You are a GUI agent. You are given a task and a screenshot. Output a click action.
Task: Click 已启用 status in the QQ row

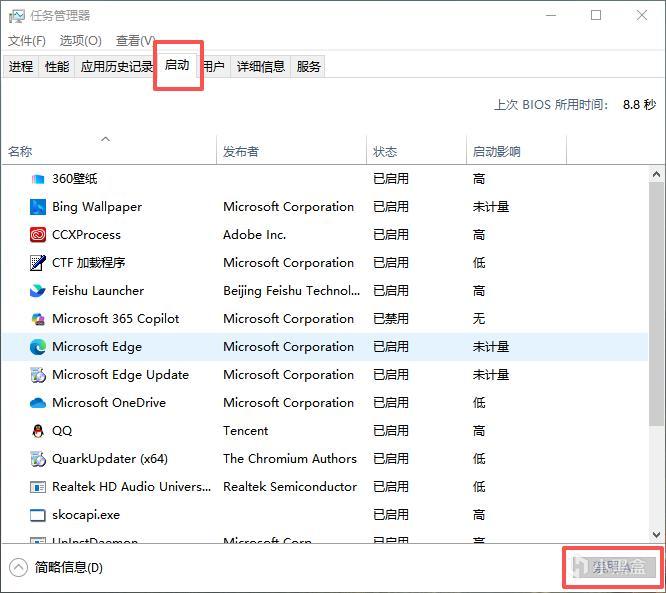[x=391, y=431]
